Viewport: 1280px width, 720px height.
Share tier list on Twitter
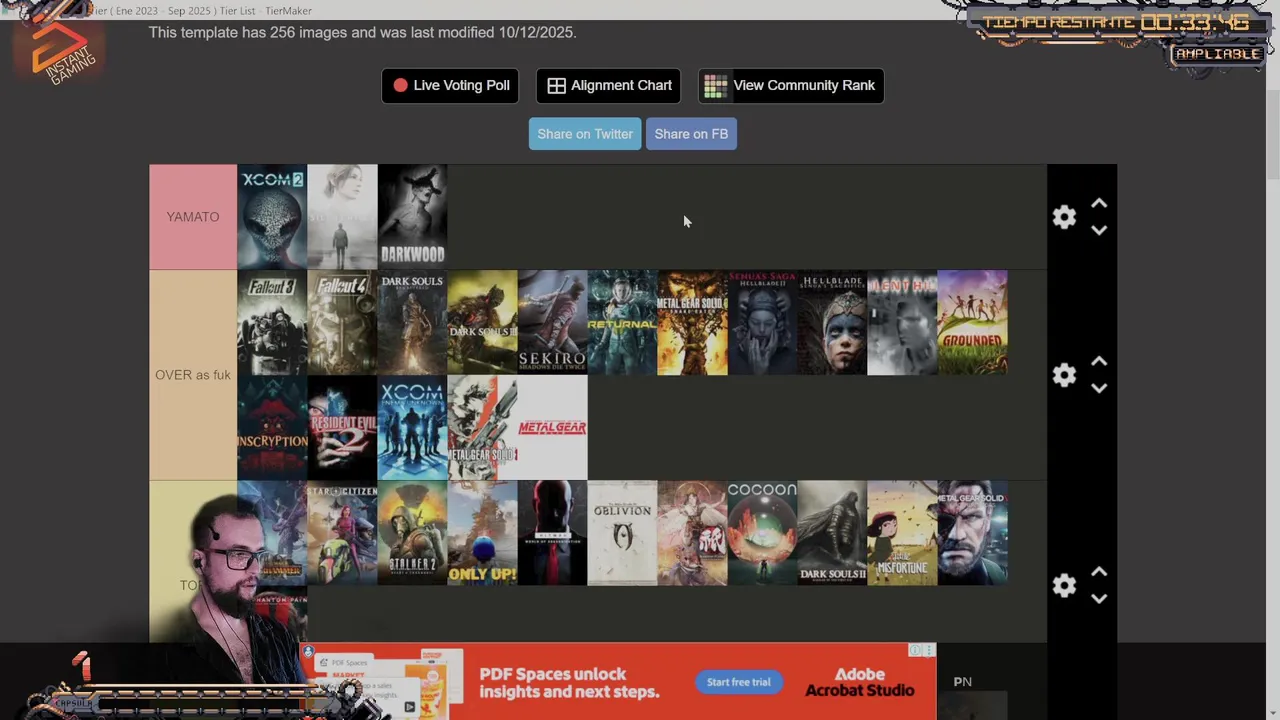click(x=585, y=134)
